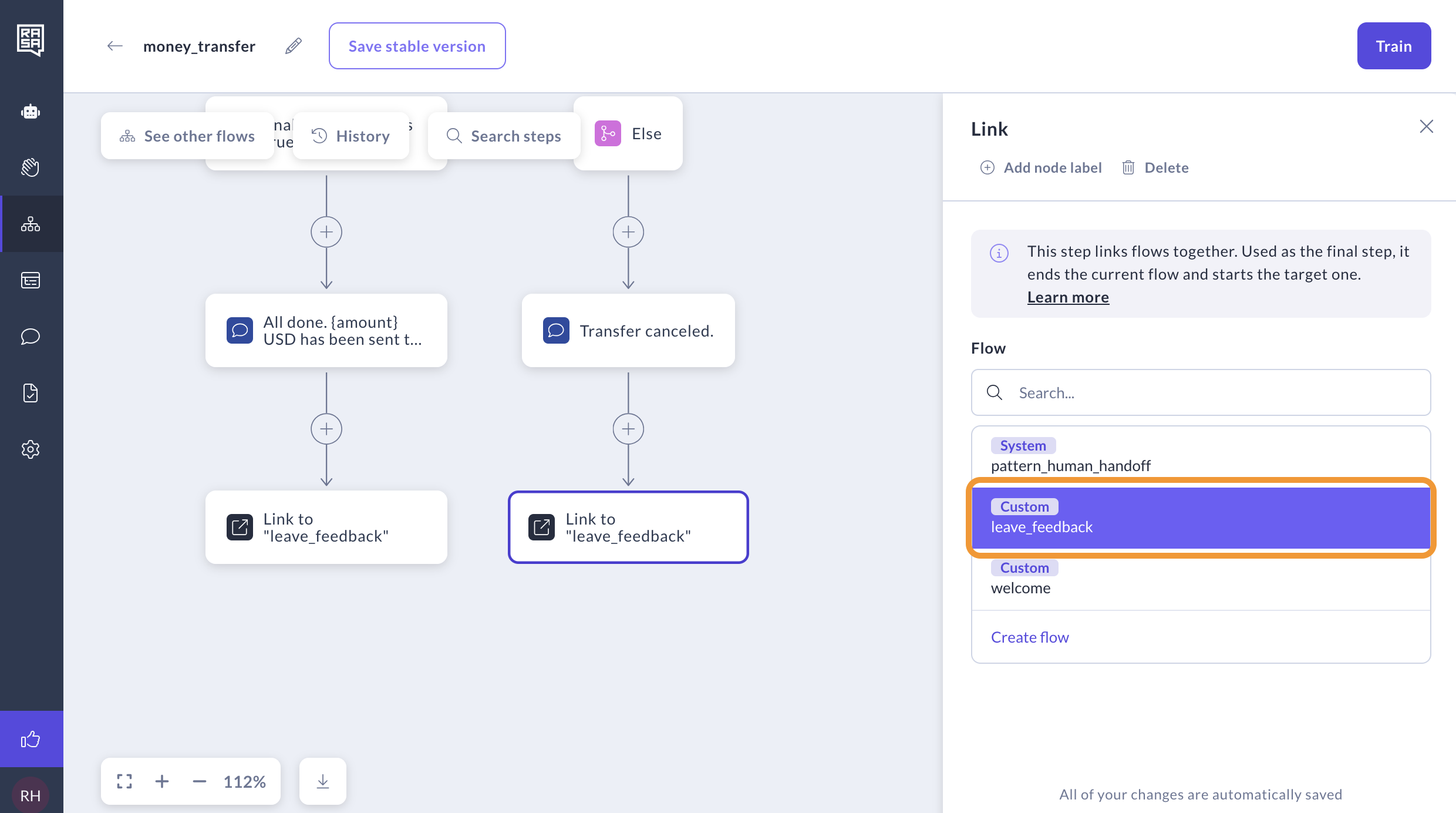Open the settings gear in sidebar

[31, 449]
